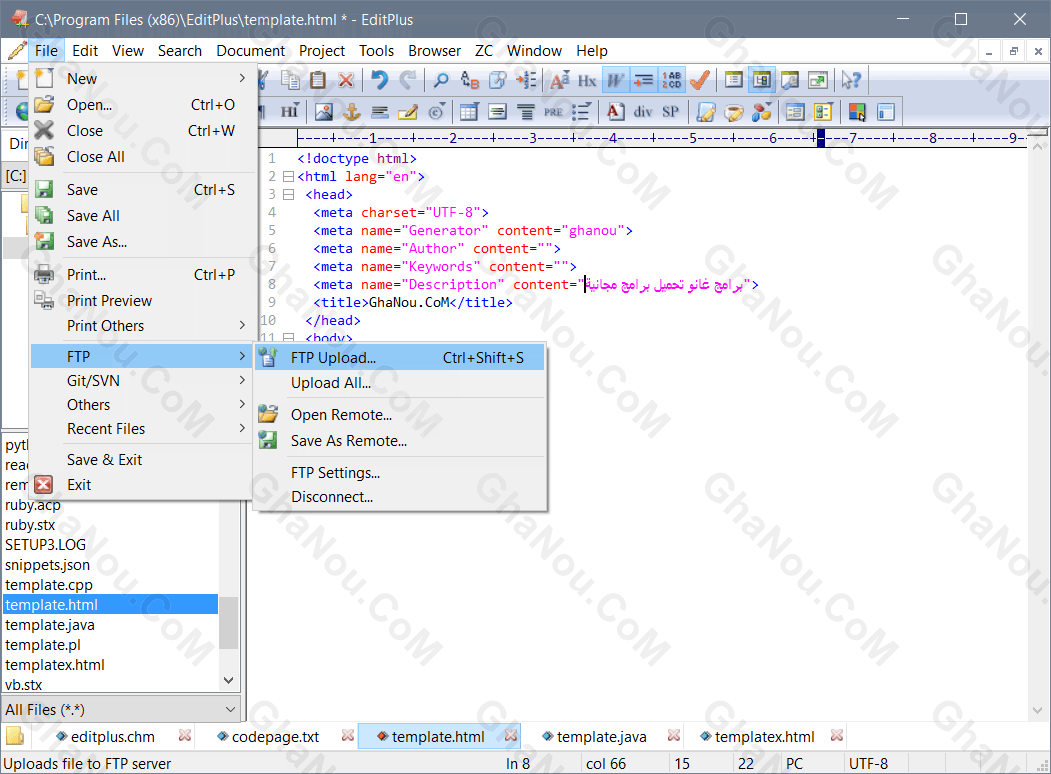Open the Replace tool icon

point(470,80)
